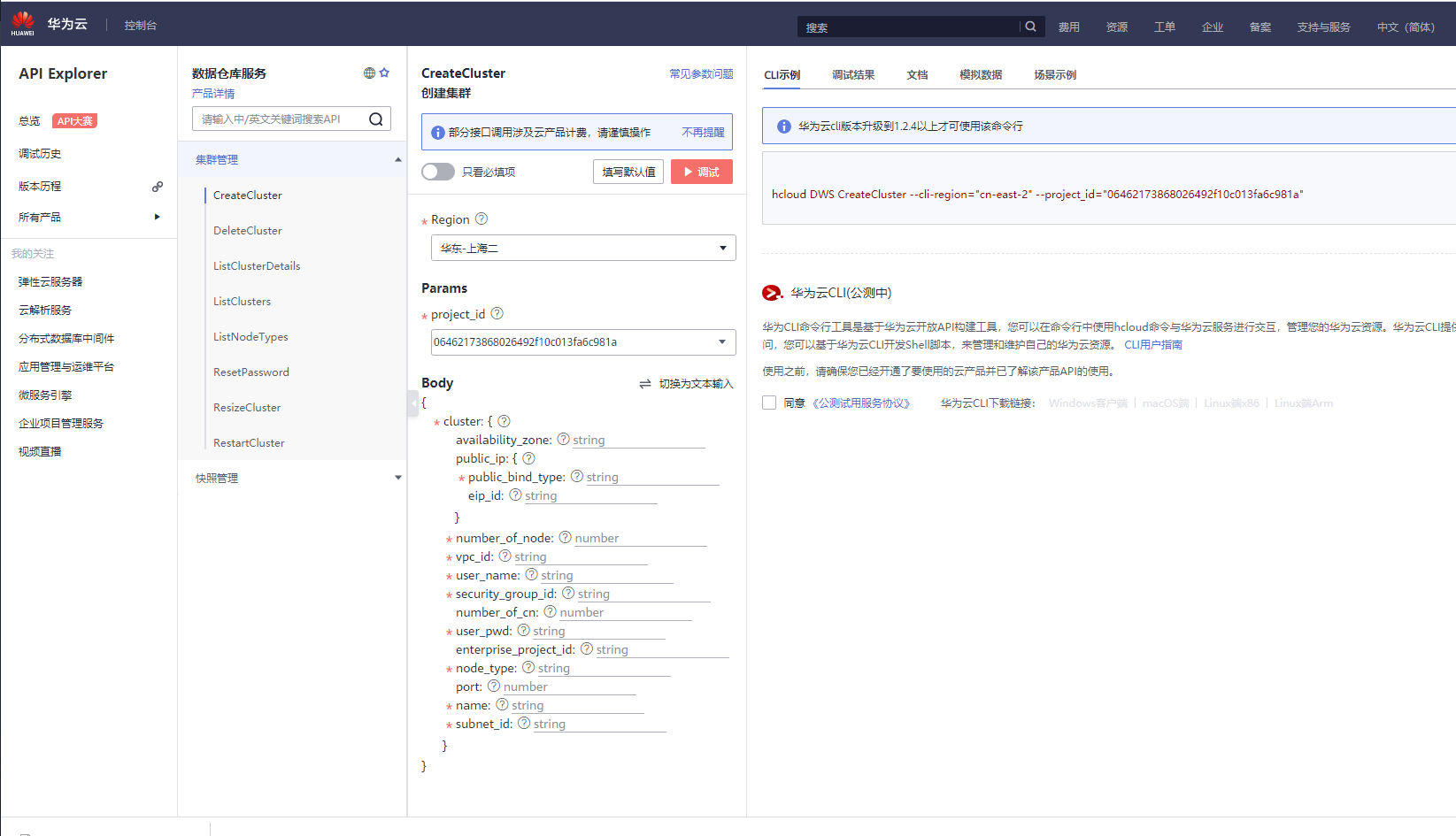Click the help icon for availability_zone

pos(563,439)
